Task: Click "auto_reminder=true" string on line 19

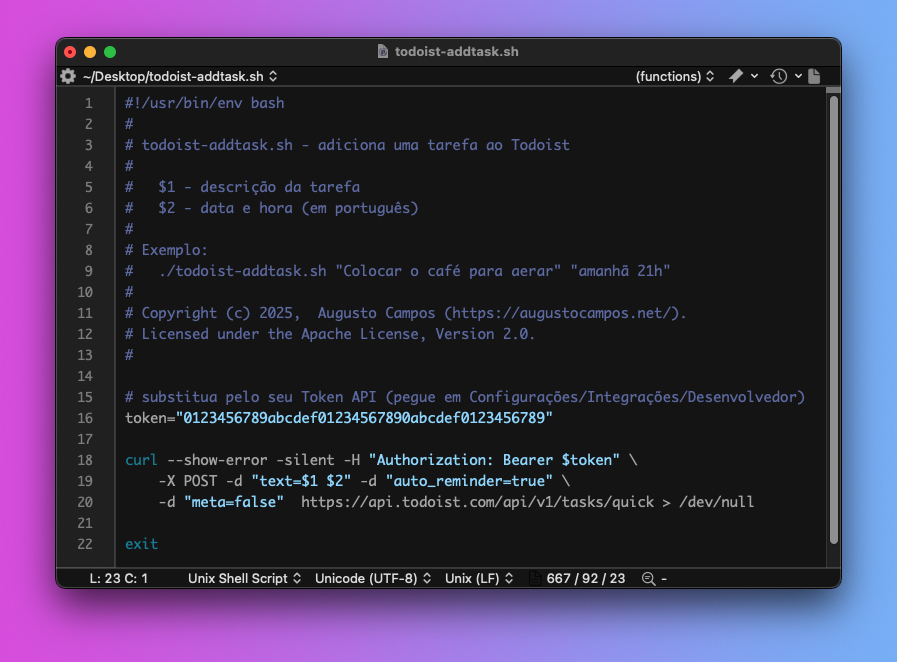Action: (x=469, y=481)
